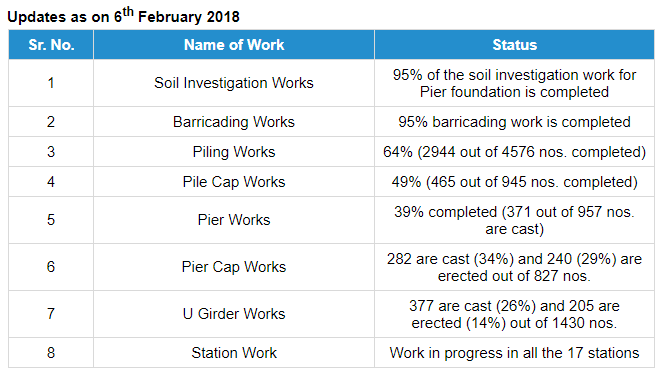Click the Status column header
Viewport: 664px width, 377px height.
pos(515,44)
